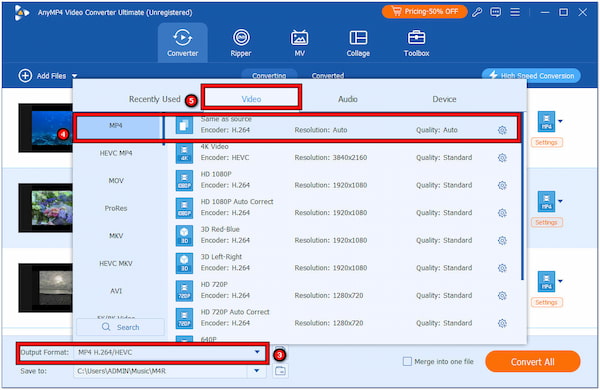
Task: Select MOV in the format list
Action: [x=116, y=181]
